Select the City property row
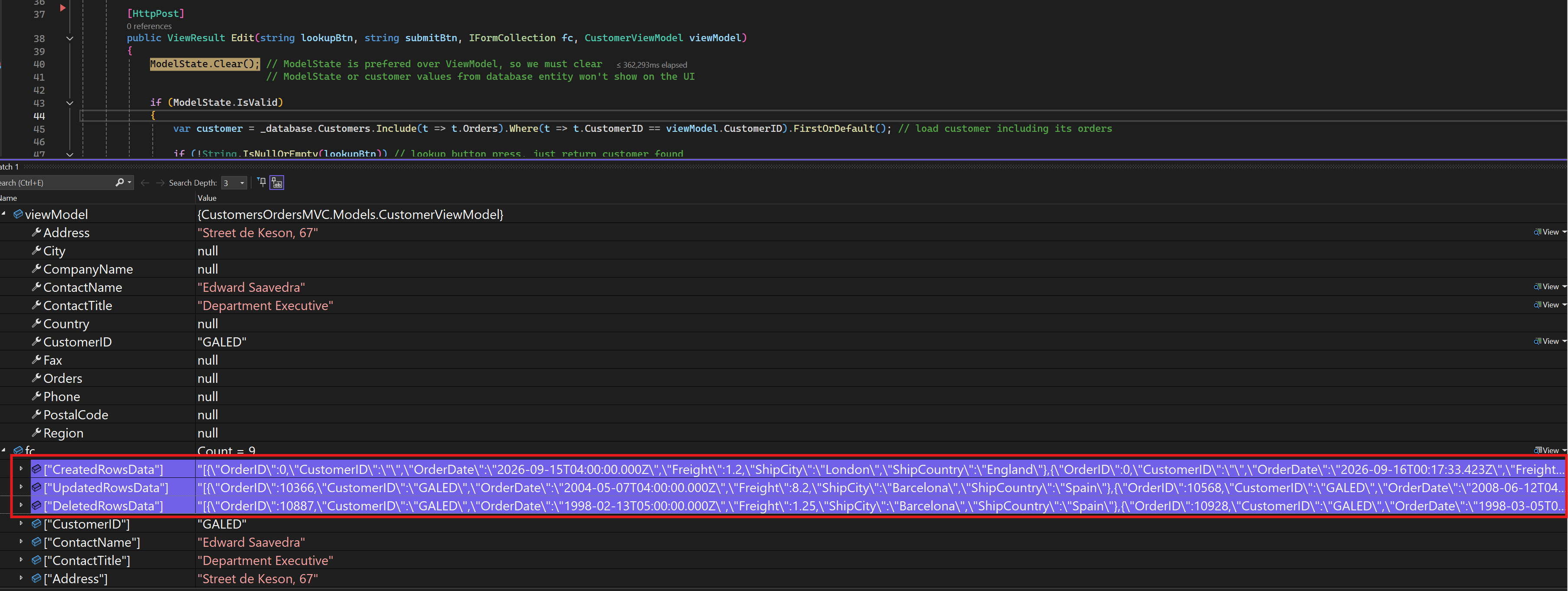 pyautogui.click(x=783, y=251)
